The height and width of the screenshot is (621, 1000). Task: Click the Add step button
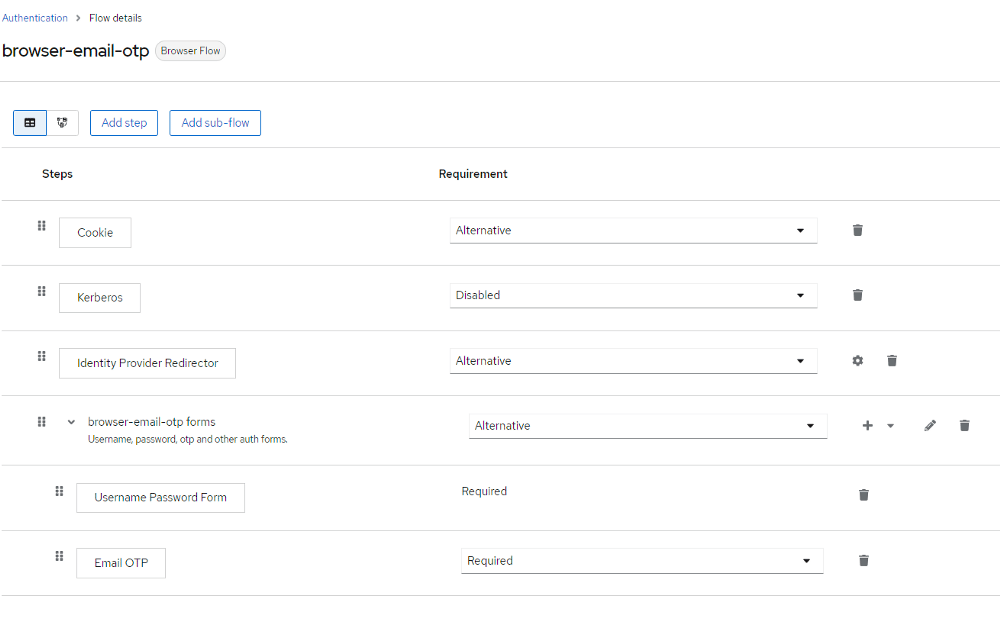pos(124,123)
